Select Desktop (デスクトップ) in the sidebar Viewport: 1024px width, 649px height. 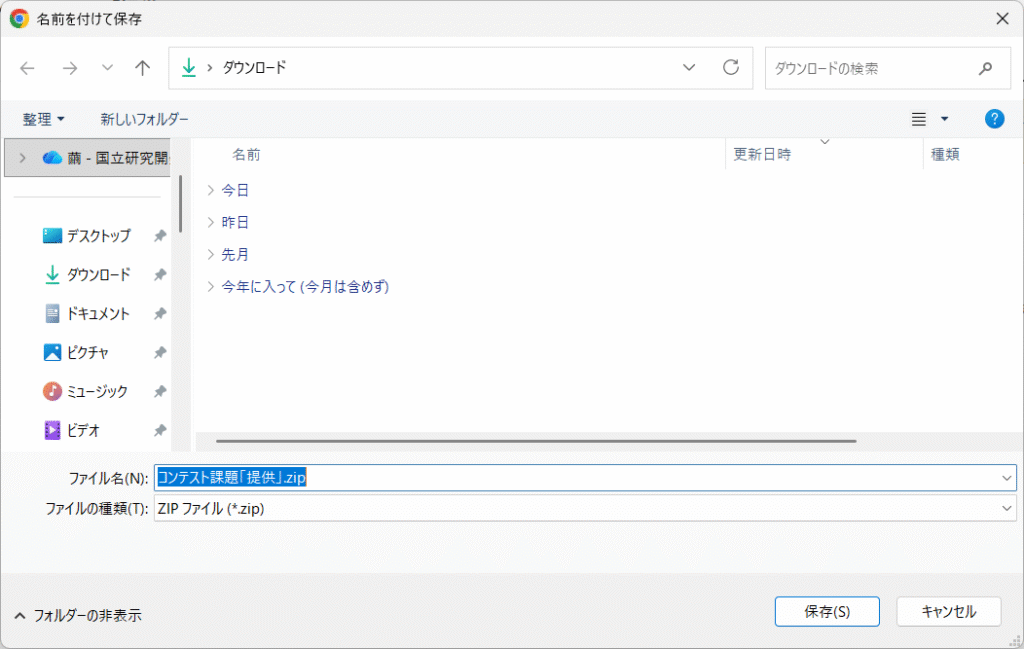[x=98, y=236]
